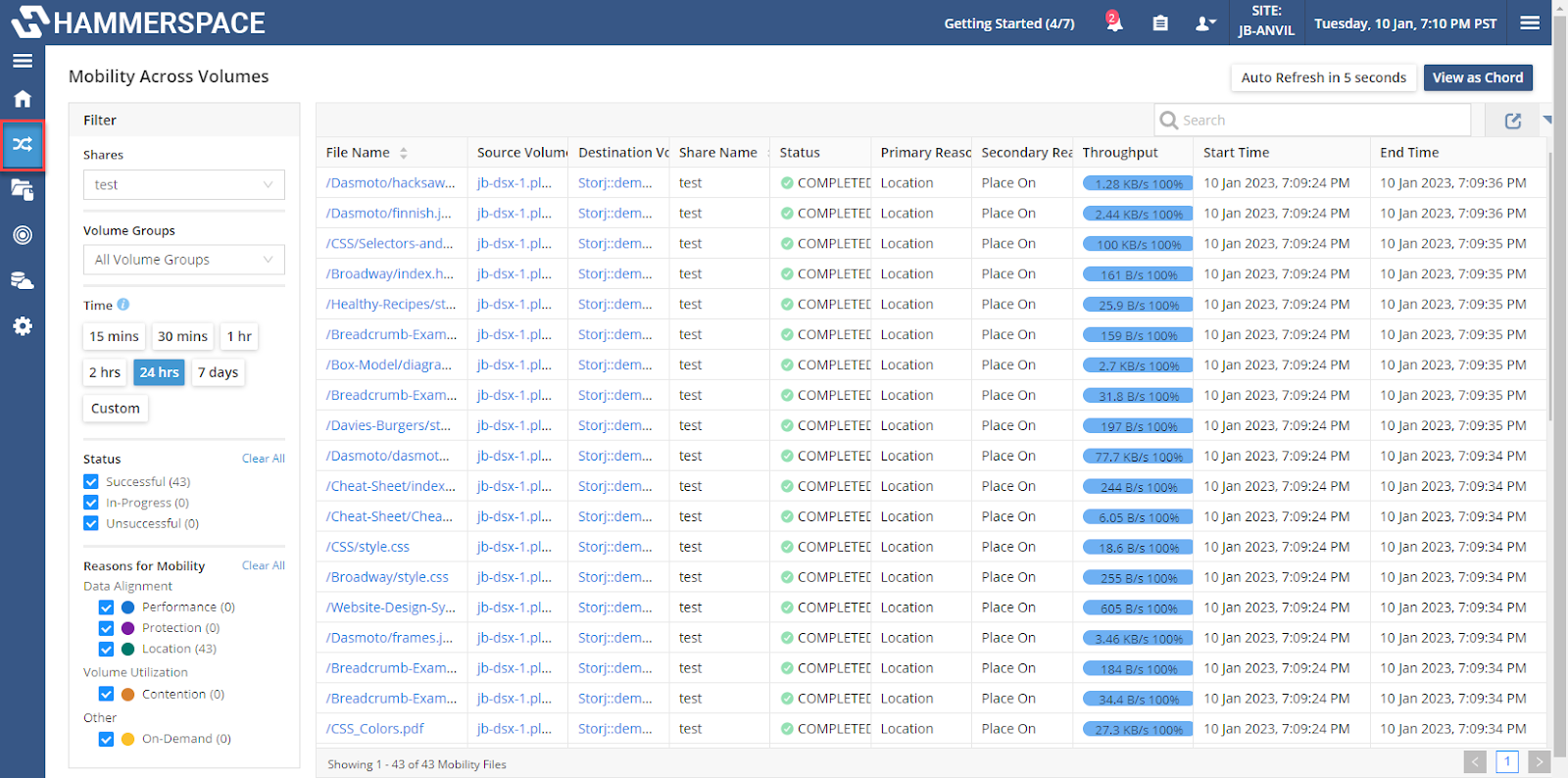Expand the left sidebar hamburger menu
1568x778 pixels.
[23, 61]
